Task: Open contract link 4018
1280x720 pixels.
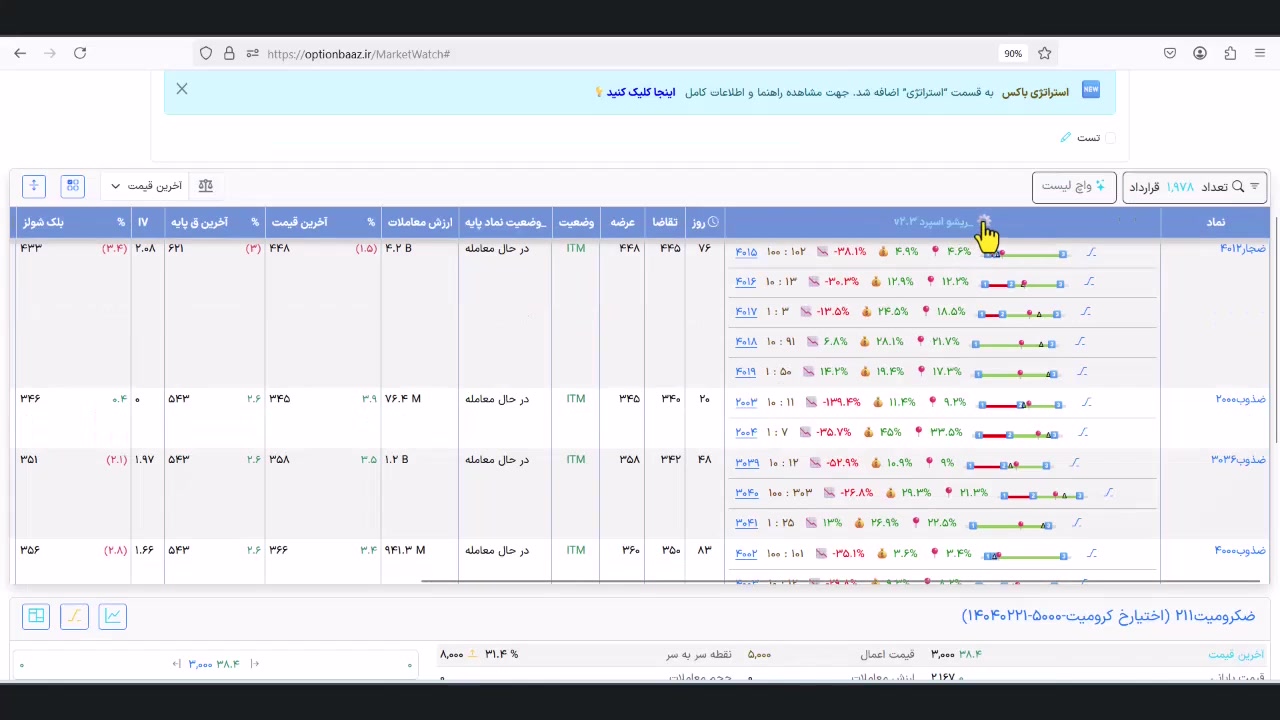Action: 746,342
